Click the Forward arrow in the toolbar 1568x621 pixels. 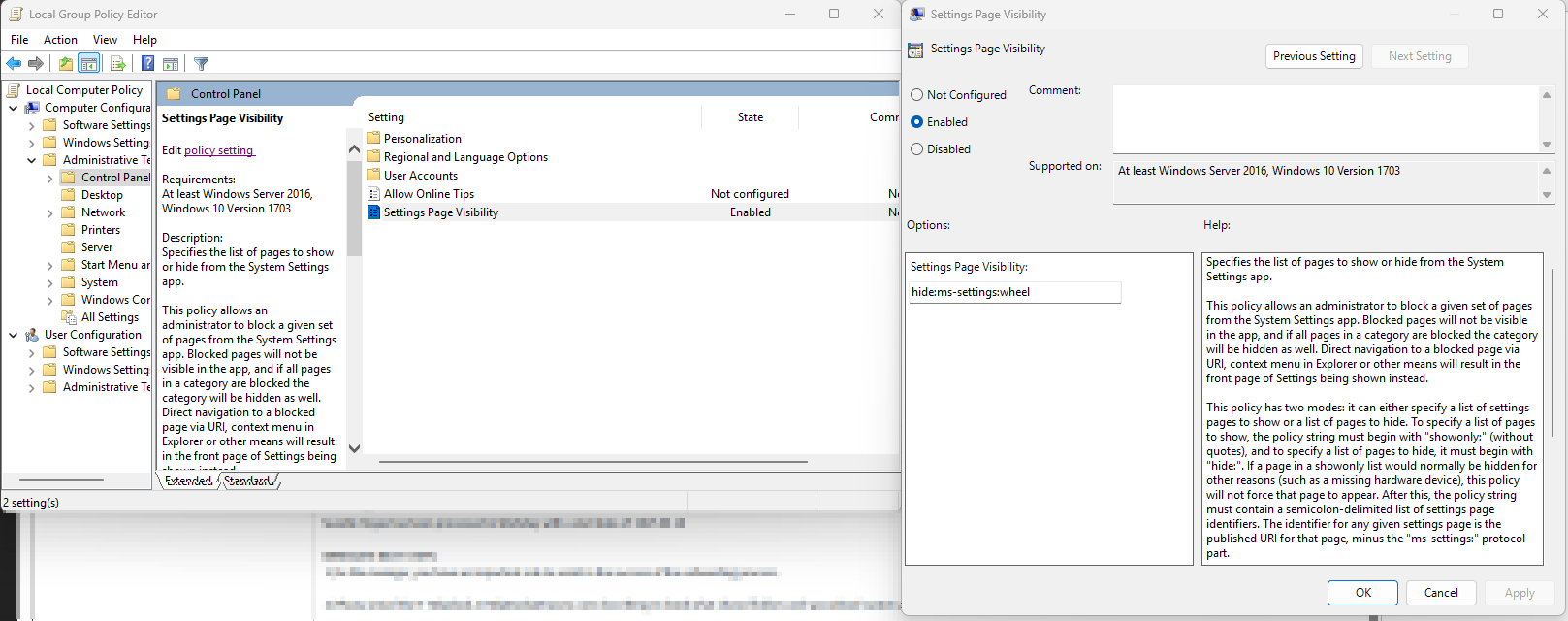pos(36,64)
